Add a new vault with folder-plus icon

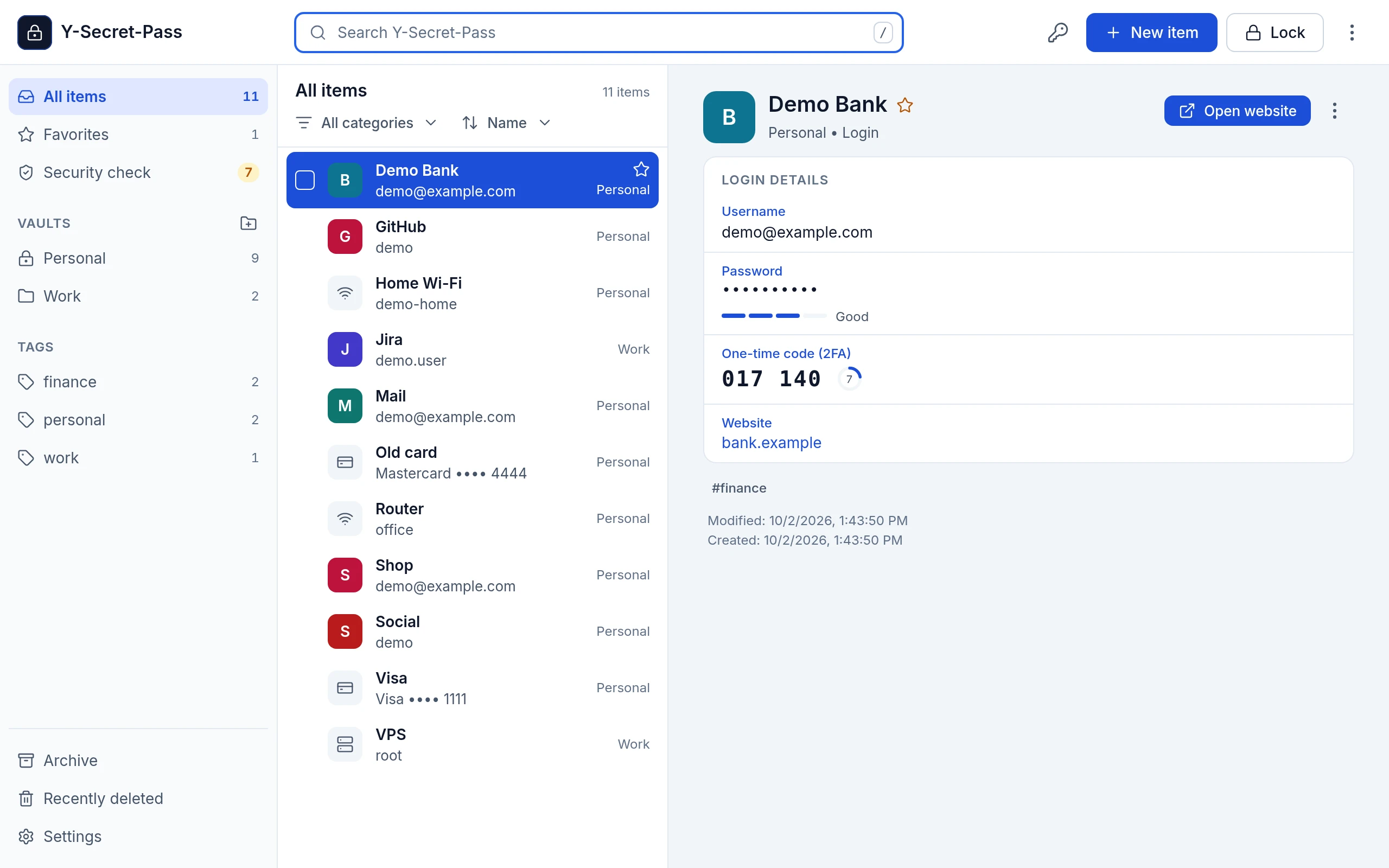pyautogui.click(x=248, y=224)
